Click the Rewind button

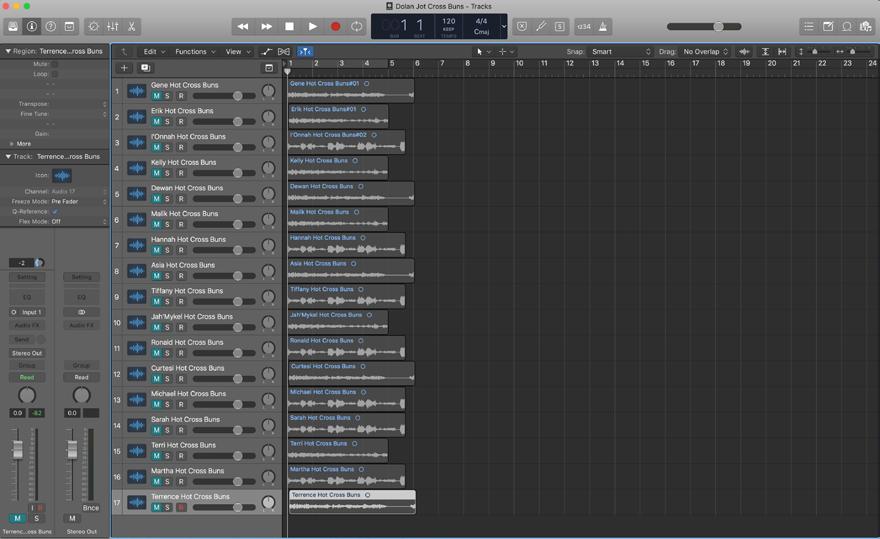pos(243,26)
